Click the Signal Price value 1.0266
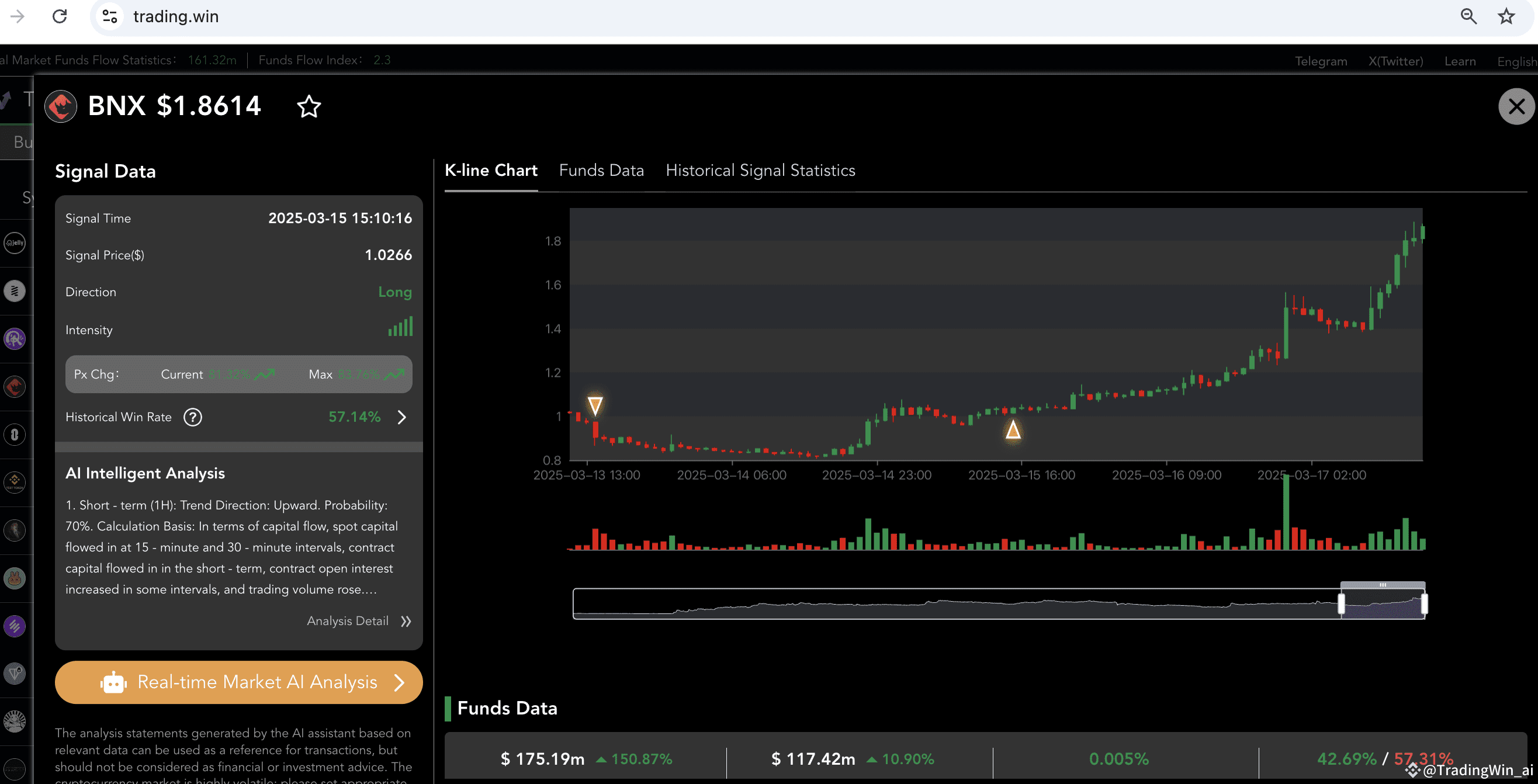Viewport: 1538px width, 784px height. point(388,255)
